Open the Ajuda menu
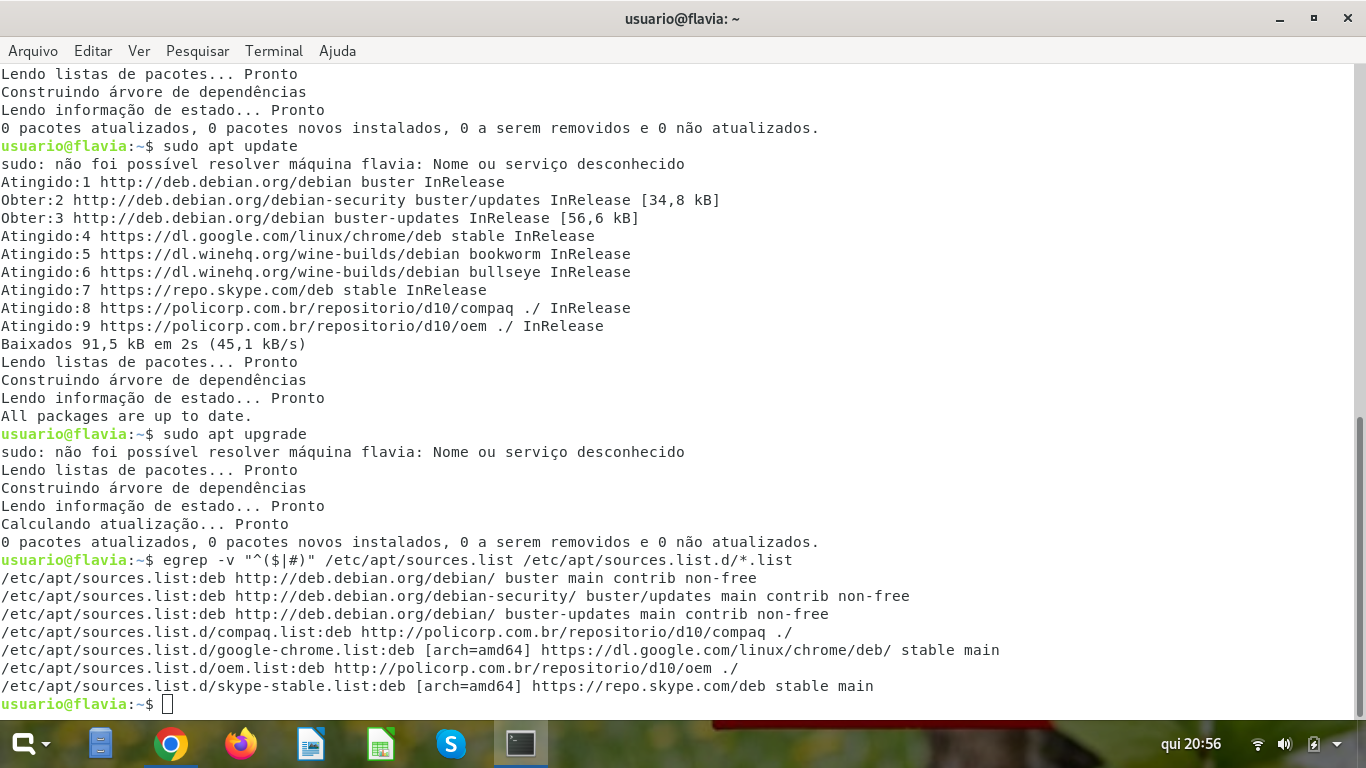The image size is (1366, 768). pos(337,51)
